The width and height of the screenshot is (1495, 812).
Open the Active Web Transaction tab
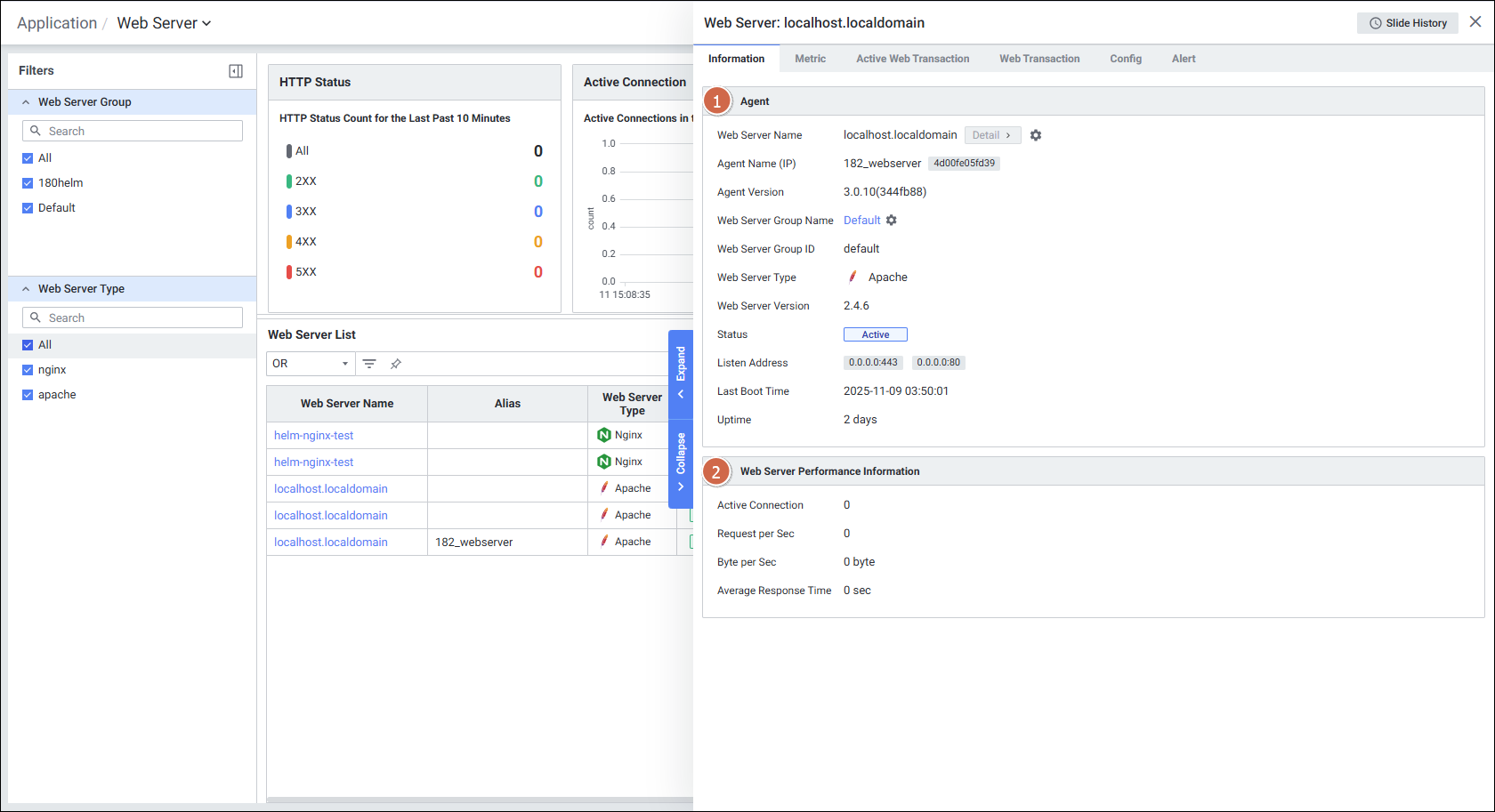[912, 59]
